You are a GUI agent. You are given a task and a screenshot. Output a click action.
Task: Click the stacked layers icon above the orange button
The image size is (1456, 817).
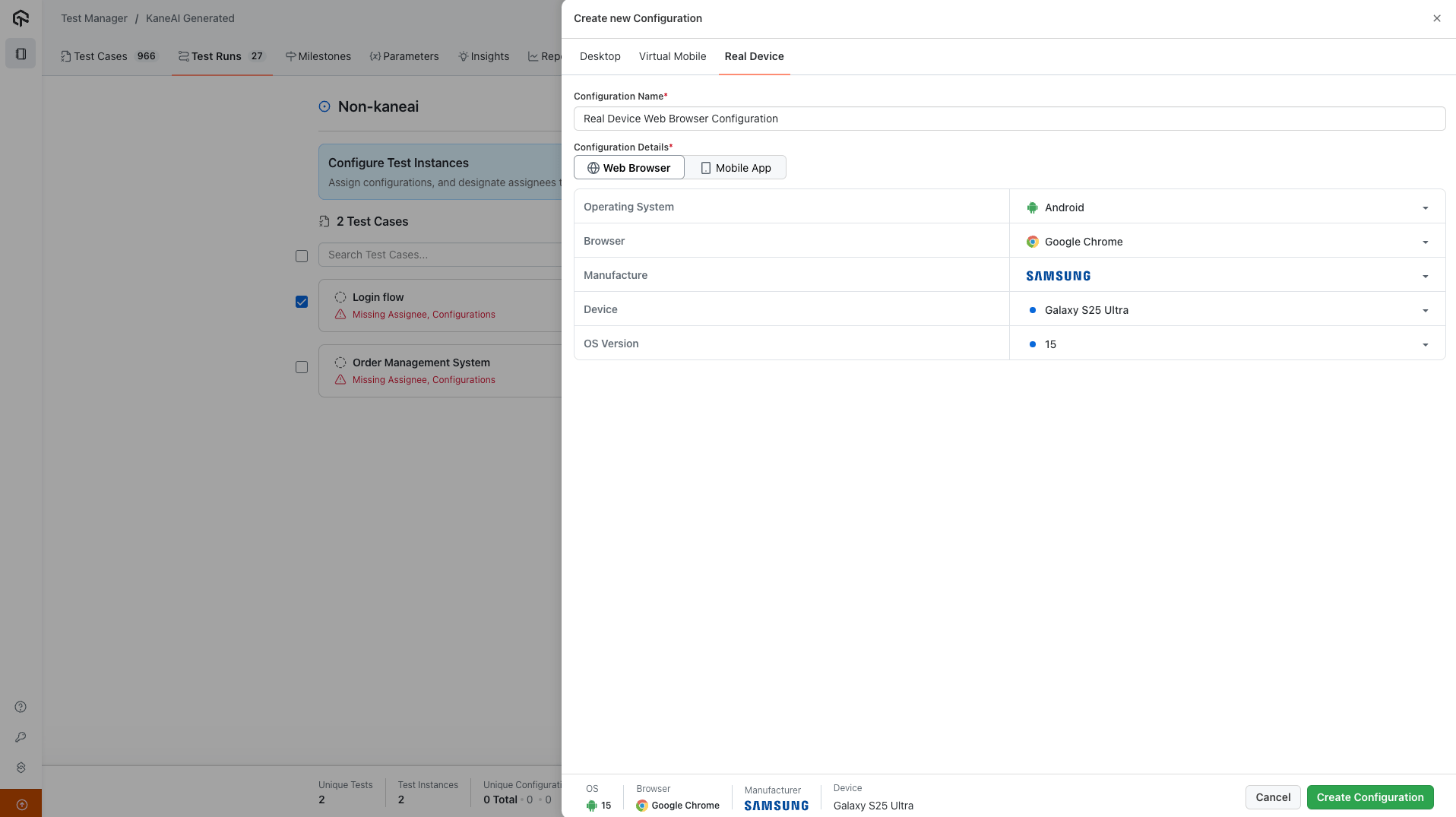(x=20, y=768)
